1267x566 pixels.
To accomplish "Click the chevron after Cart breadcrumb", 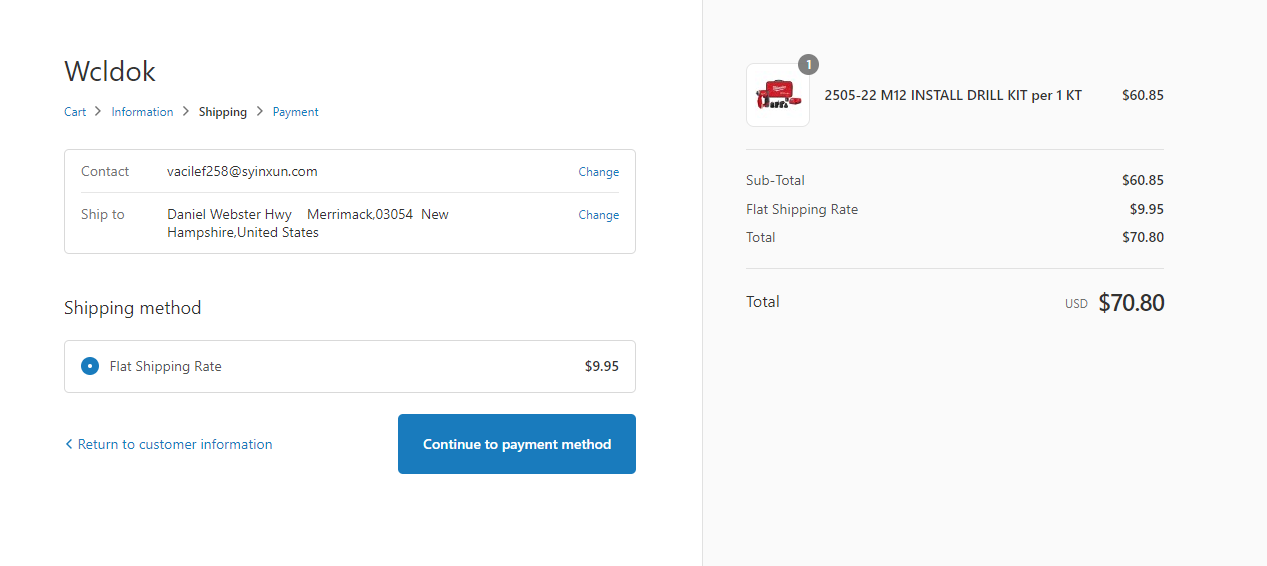I will tap(98, 112).
